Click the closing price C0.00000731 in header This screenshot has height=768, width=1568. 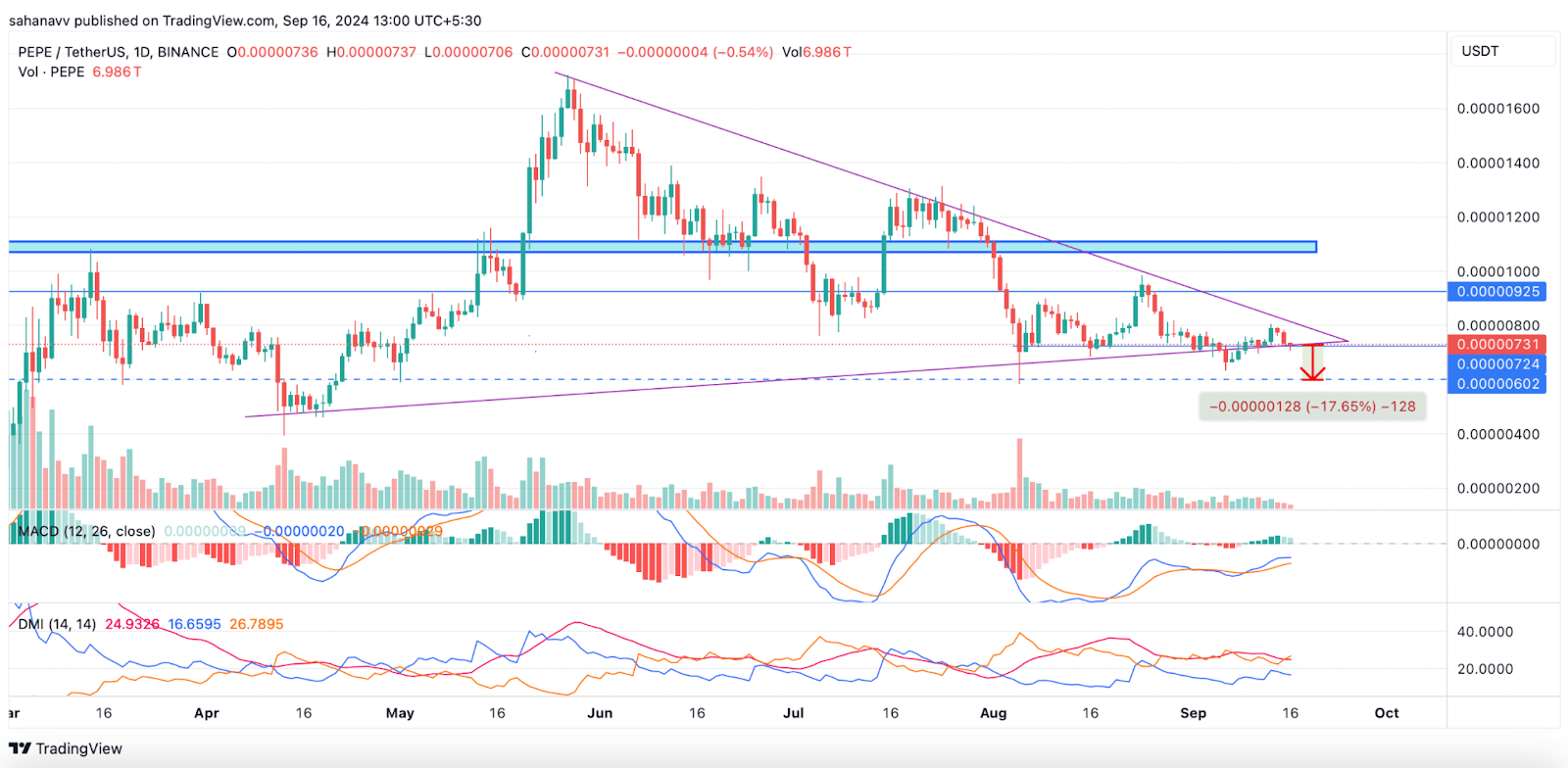coord(565,52)
